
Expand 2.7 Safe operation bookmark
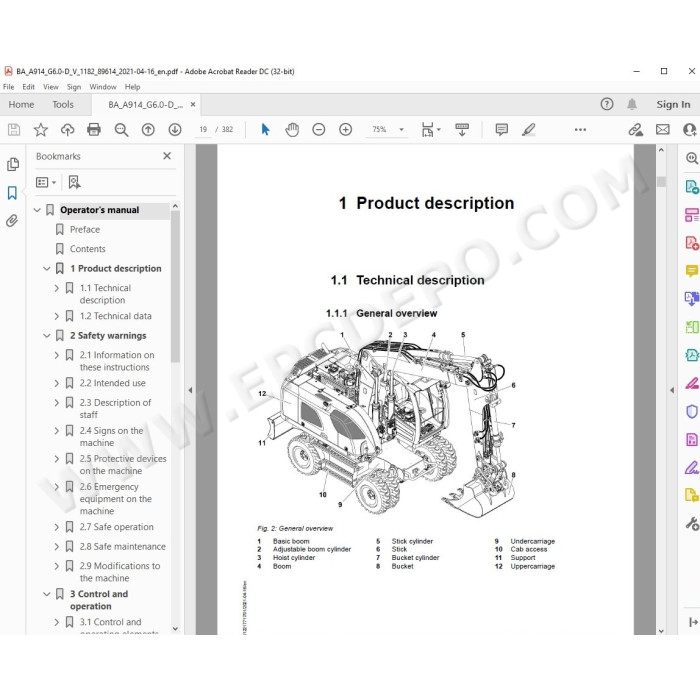tap(57, 527)
